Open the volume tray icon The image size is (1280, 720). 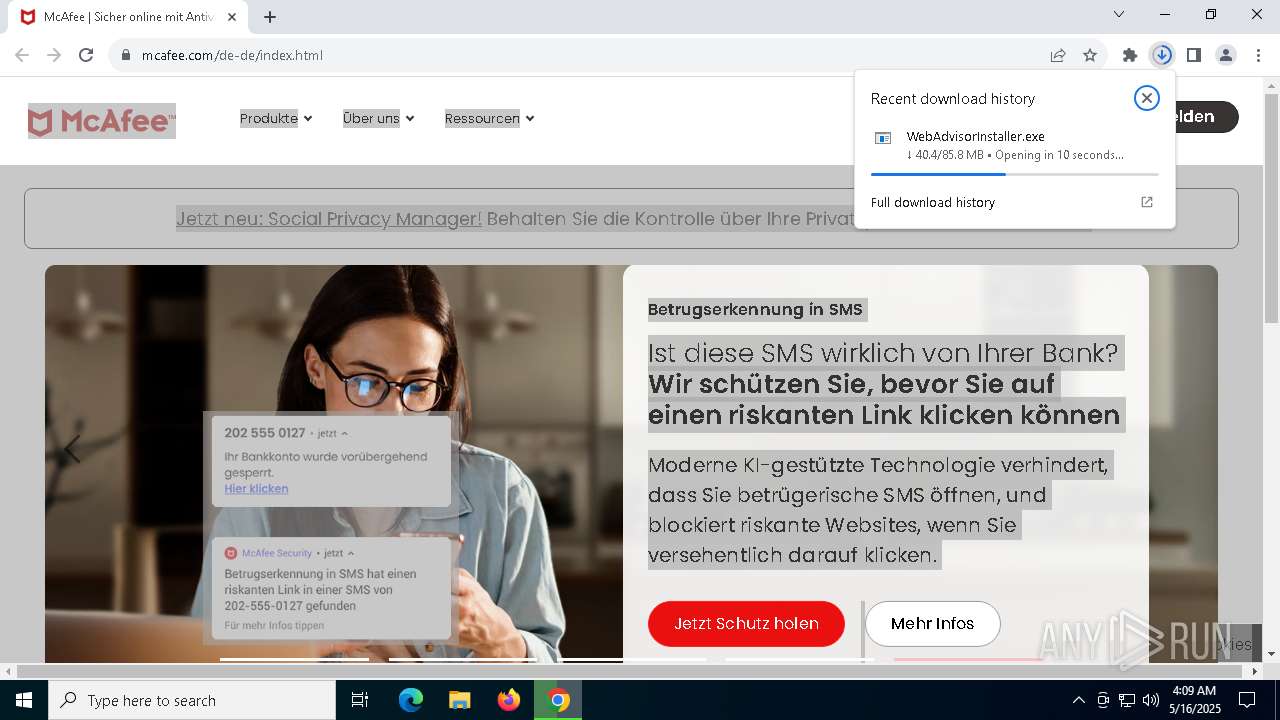click(1151, 700)
